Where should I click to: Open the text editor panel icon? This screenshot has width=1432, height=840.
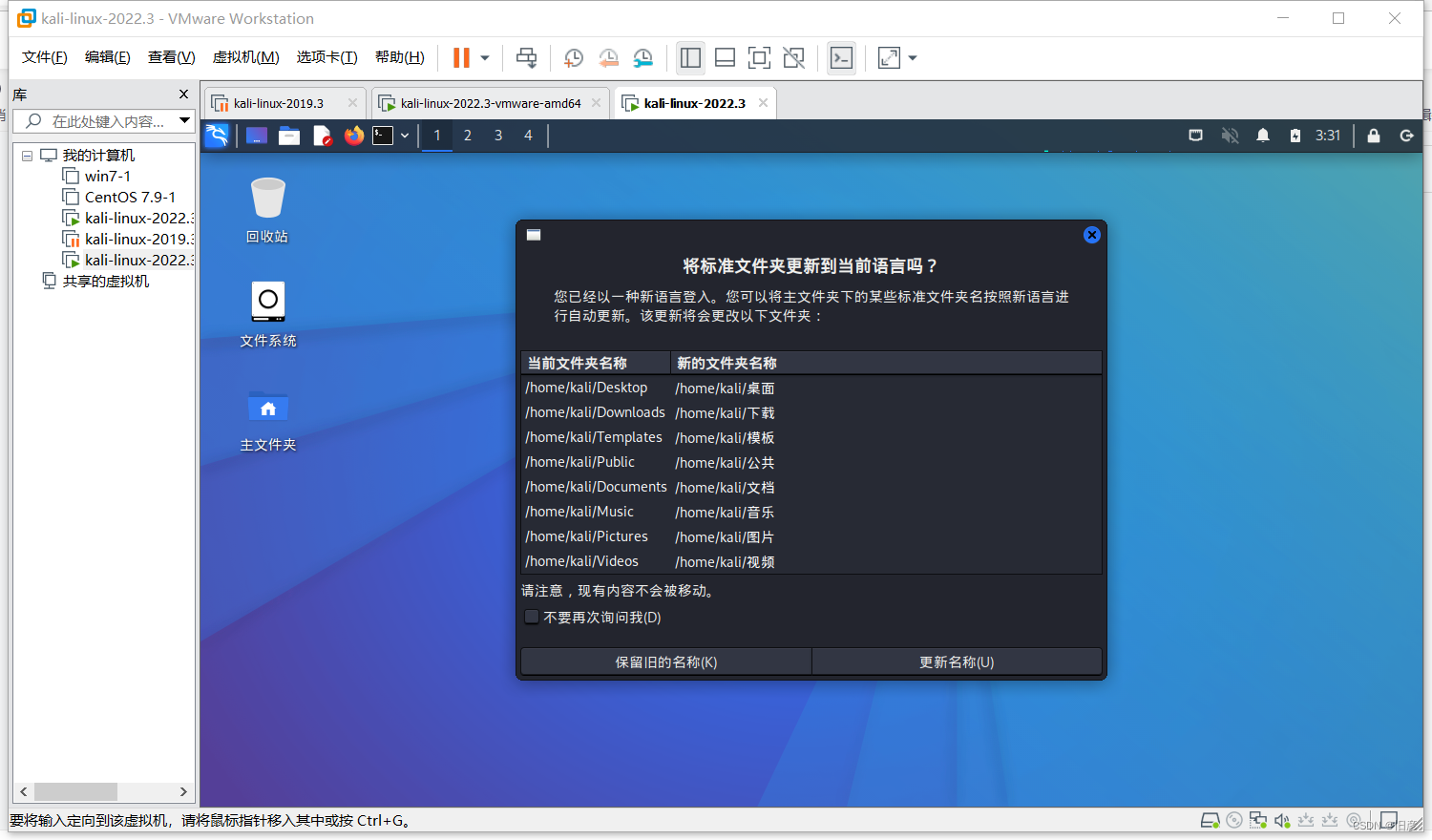[322, 136]
